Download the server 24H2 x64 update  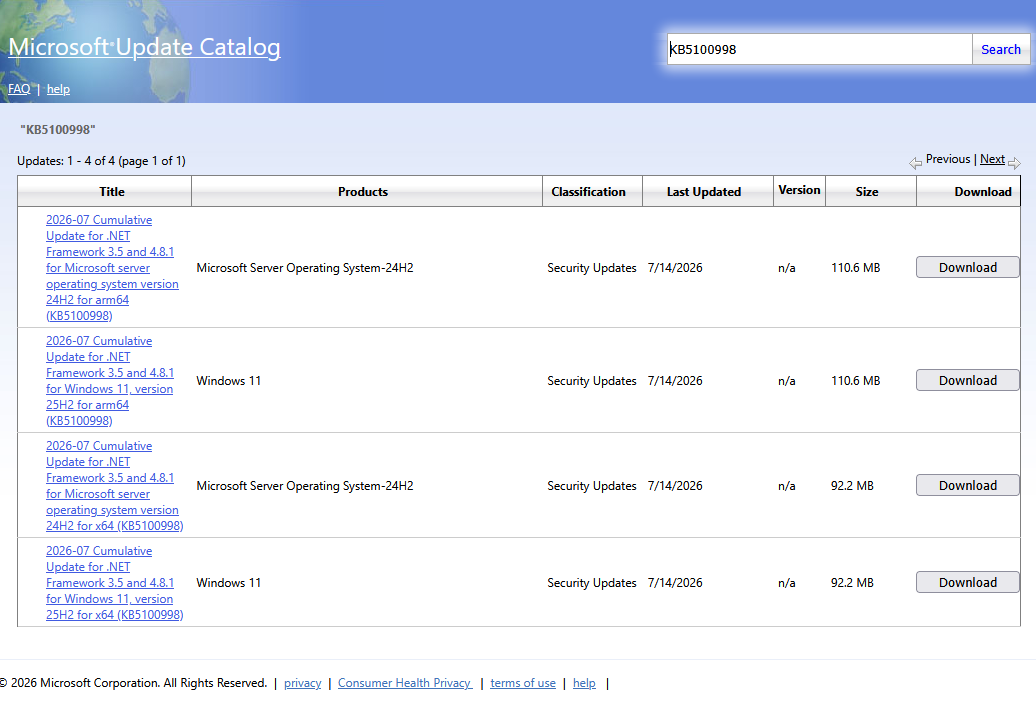coord(967,485)
